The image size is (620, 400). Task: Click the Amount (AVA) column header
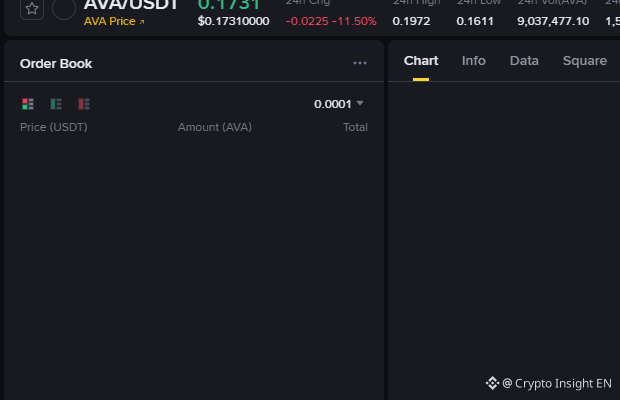[215, 127]
